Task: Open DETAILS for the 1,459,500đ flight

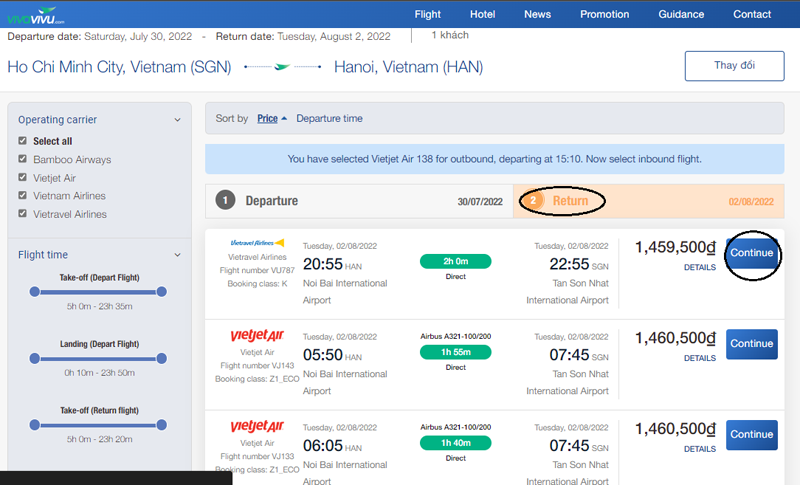Action: 699,267
